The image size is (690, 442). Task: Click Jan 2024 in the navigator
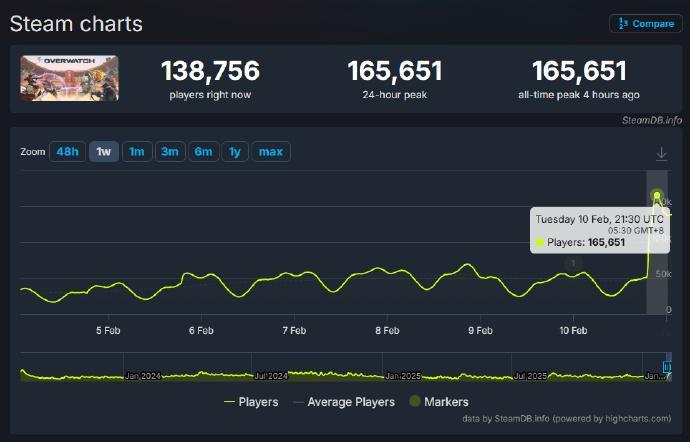pyautogui.click(x=143, y=376)
